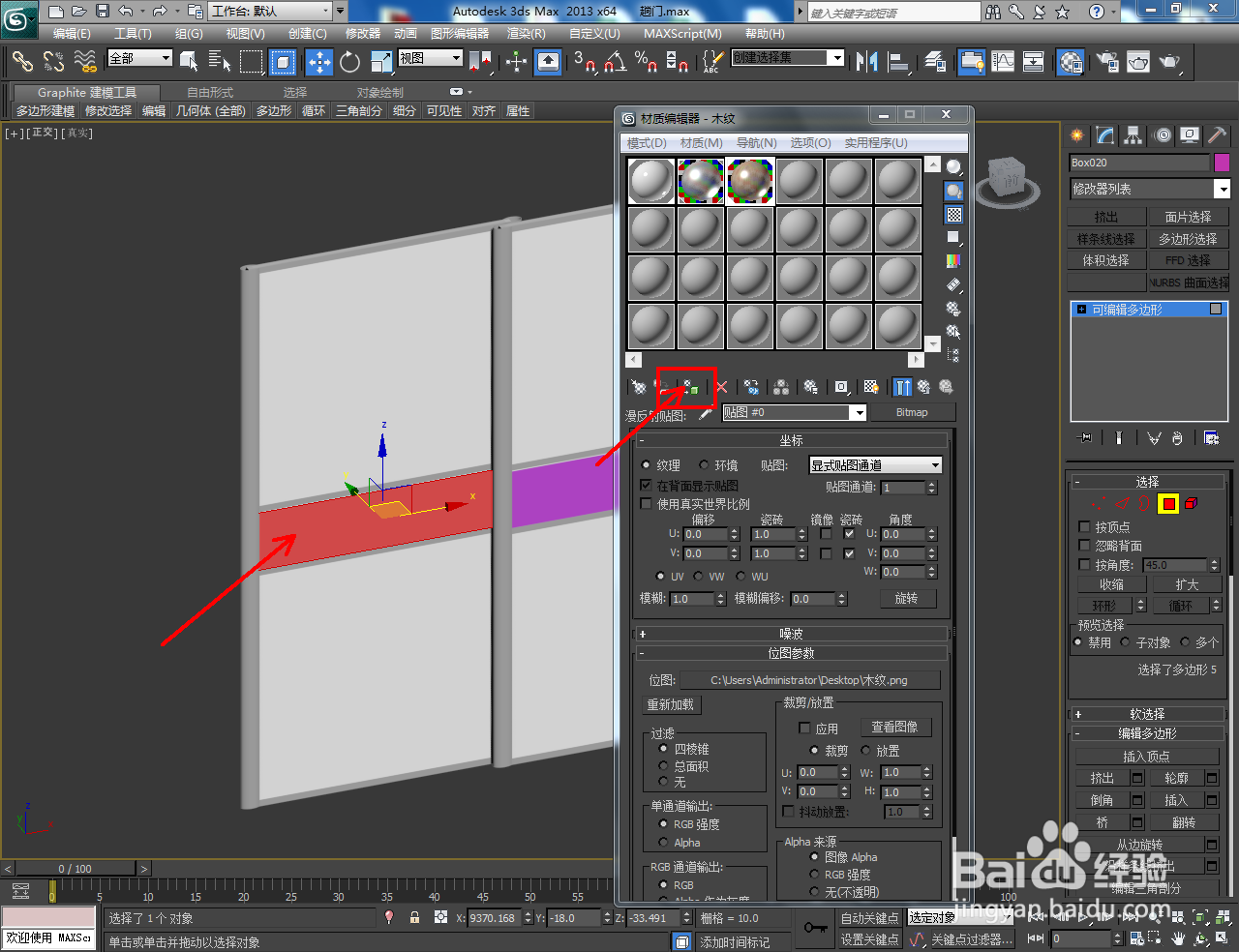The width and height of the screenshot is (1239, 952).
Task: Click Show Shaded Material in Viewport icon
Action: 871,387
